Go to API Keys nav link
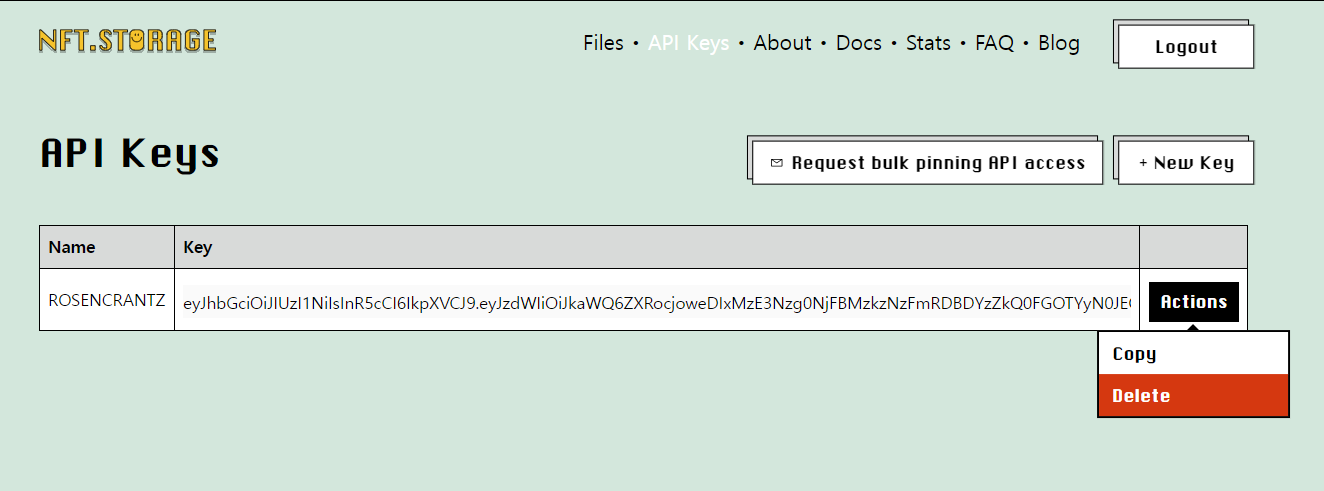Image resolution: width=1324 pixels, height=491 pixels. [688, 43]
